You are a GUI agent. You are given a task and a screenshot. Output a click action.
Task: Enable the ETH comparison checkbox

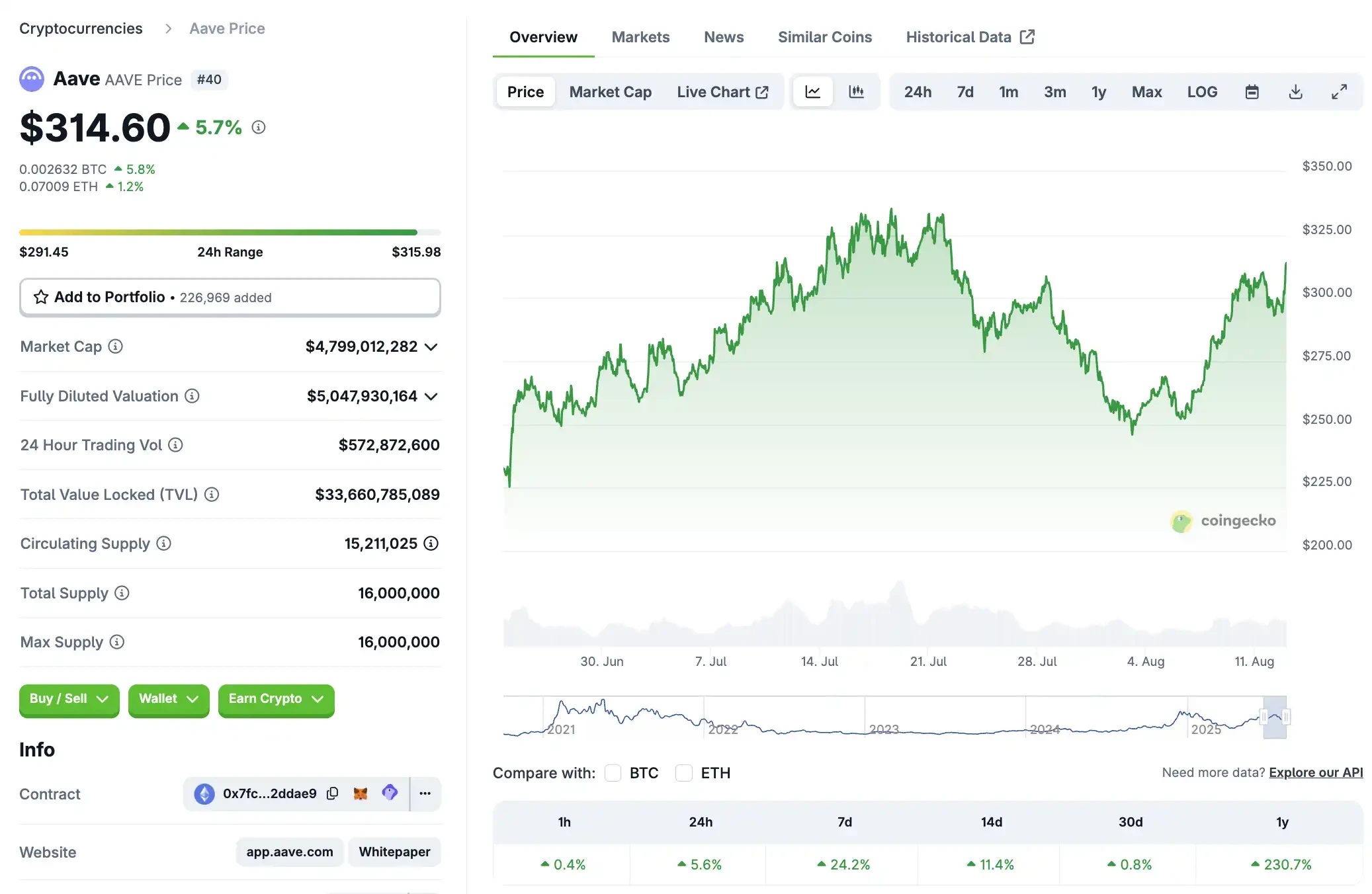[684, 772]
